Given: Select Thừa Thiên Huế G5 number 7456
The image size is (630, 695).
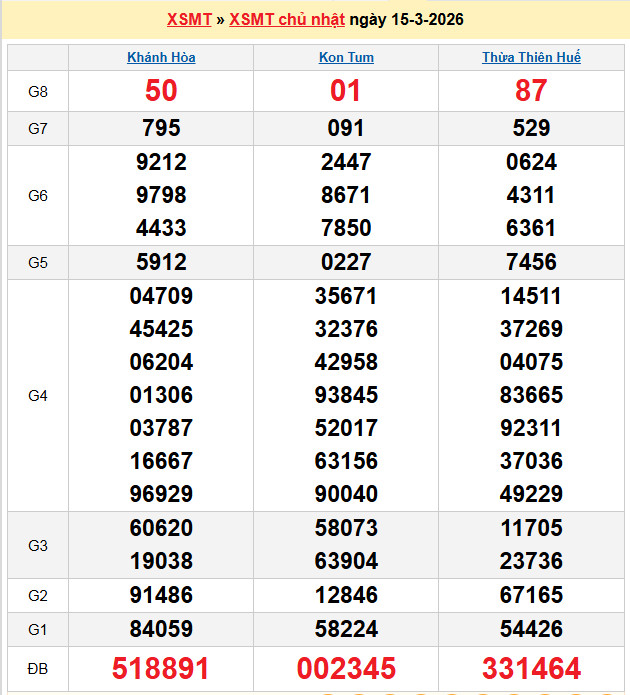Looking at the screenshot, I should pos(531,262).
